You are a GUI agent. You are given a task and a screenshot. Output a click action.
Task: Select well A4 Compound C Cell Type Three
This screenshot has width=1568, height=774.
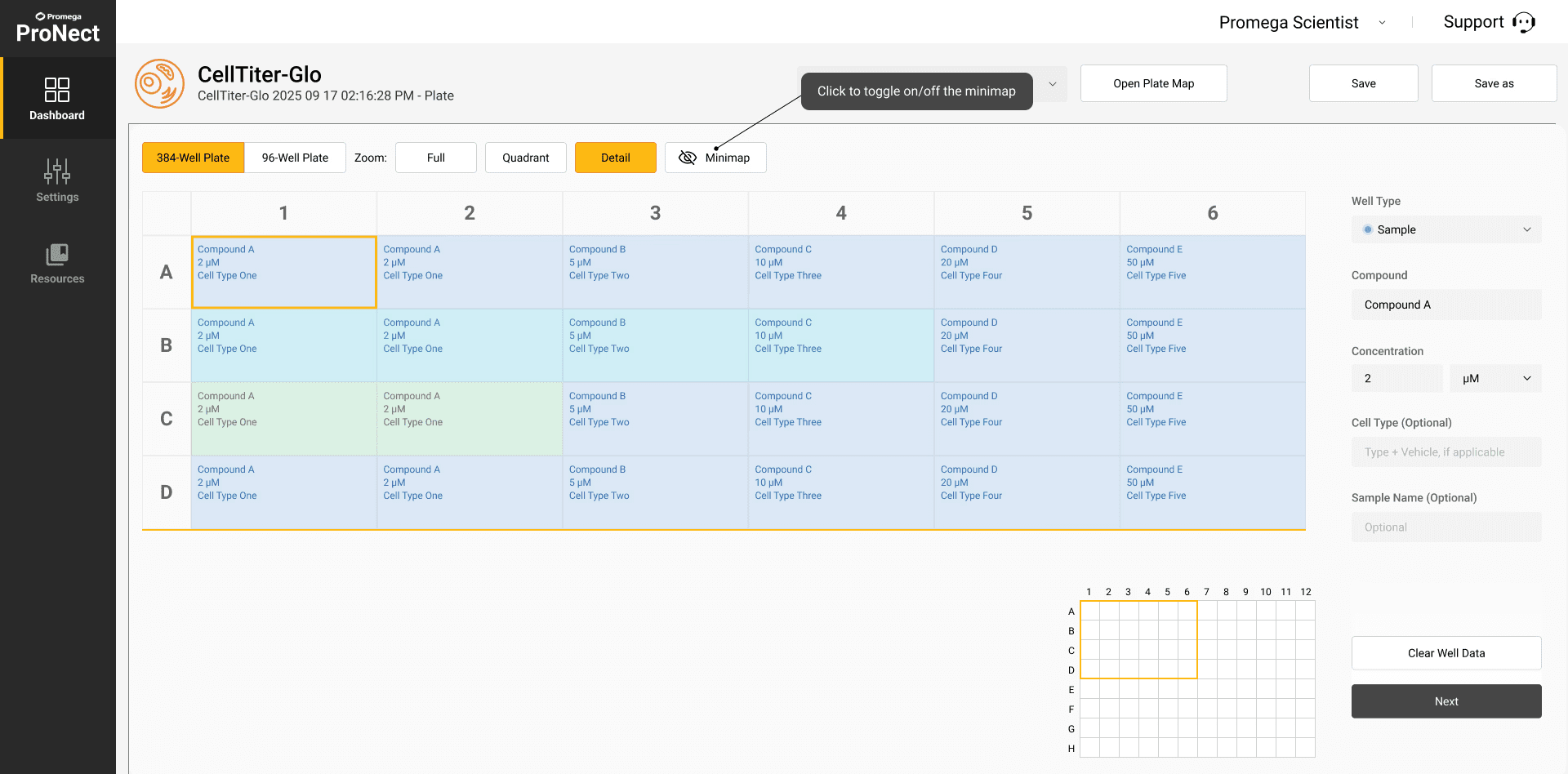[841, 272]
